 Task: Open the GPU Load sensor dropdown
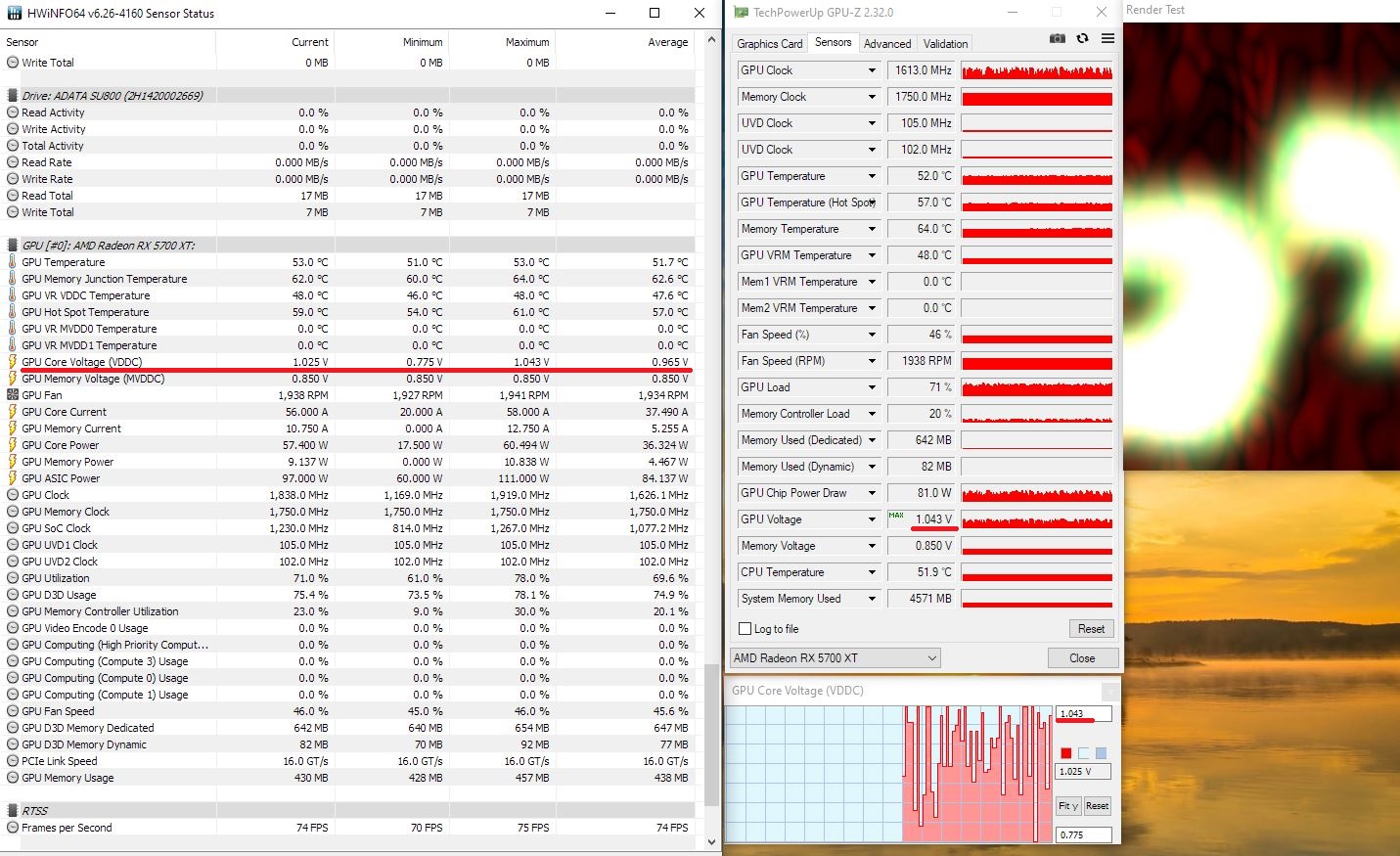872,387
